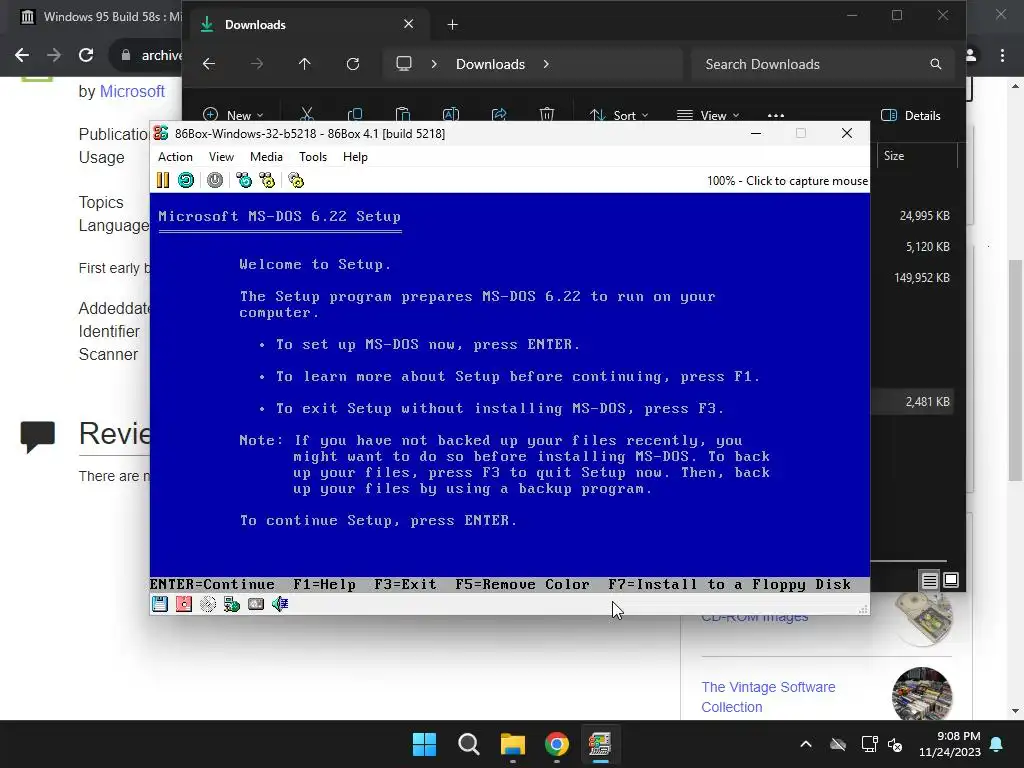Click the Paste icon in File Explorer
1024x768 pixels.
pyautogui.click(x=403, y=115)
